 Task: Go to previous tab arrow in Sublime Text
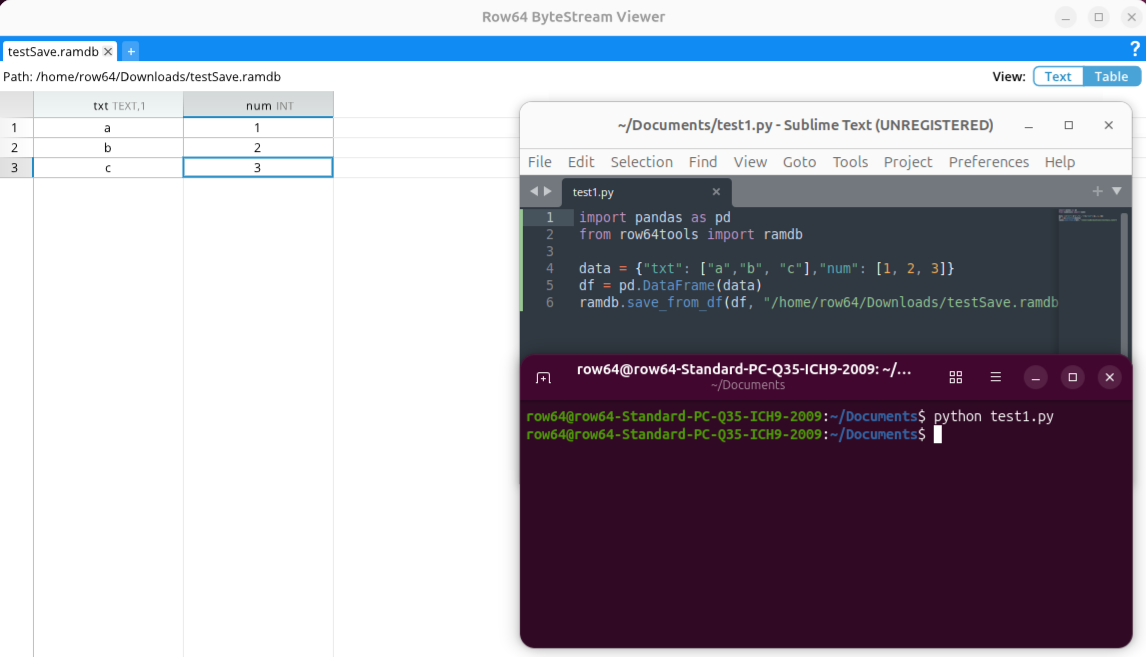[x=534, y=191]
